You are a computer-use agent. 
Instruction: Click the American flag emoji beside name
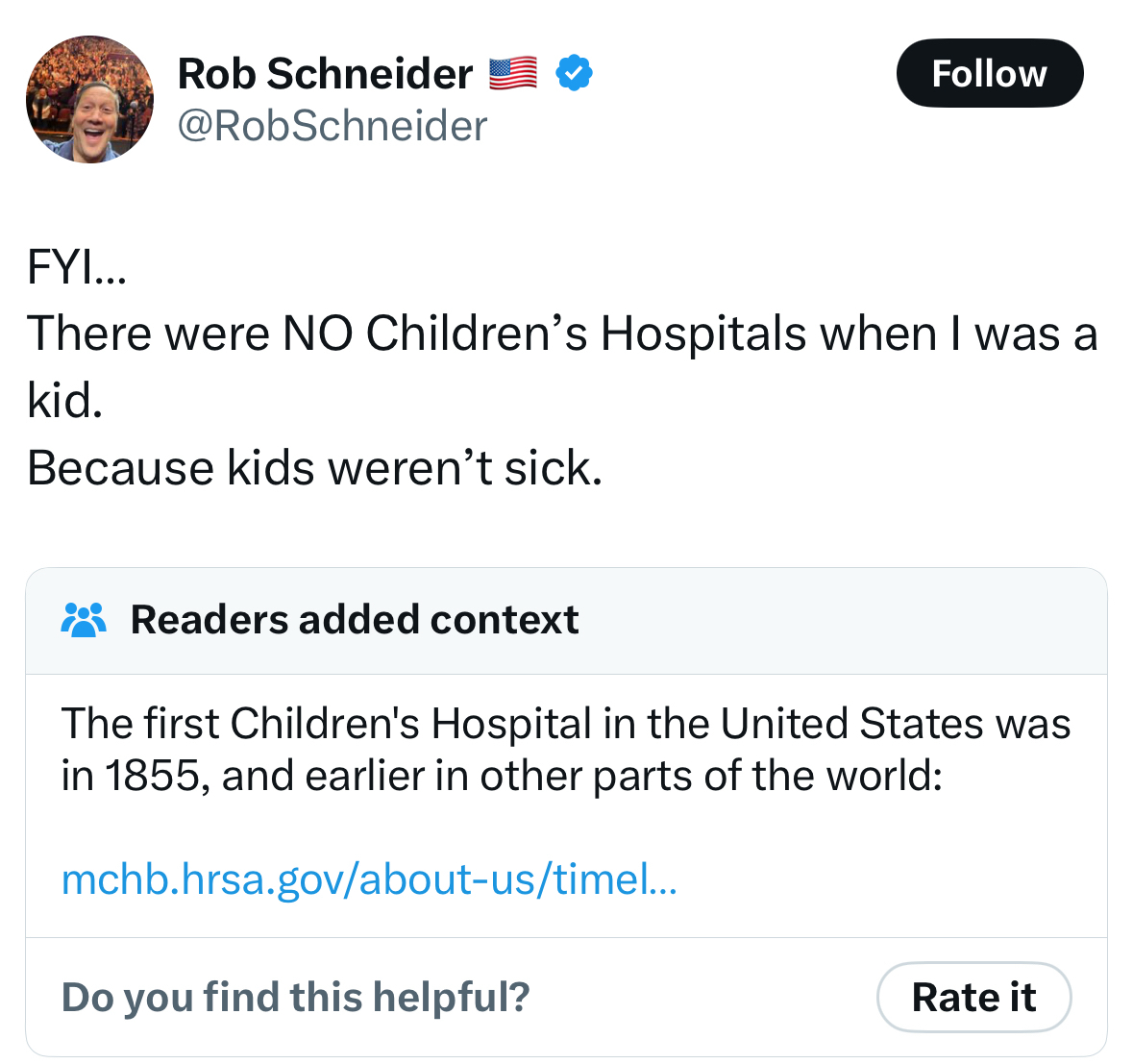[x=513, y=74]
